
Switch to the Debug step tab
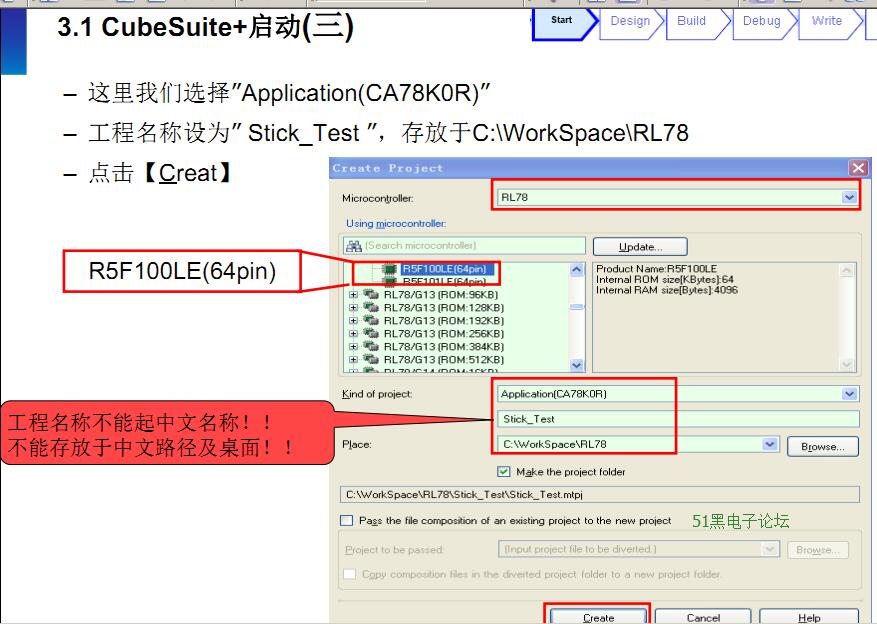(x=764, y=22)
